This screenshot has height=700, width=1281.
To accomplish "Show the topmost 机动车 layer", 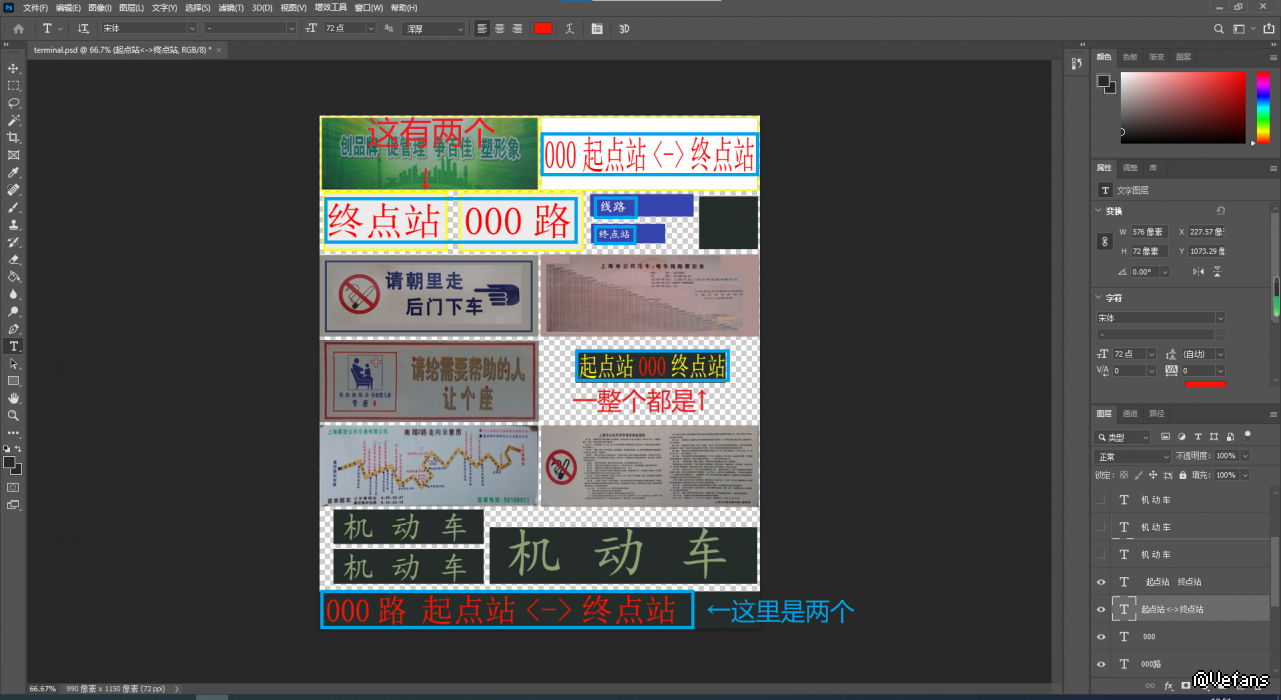I will tap(1101, 500).
